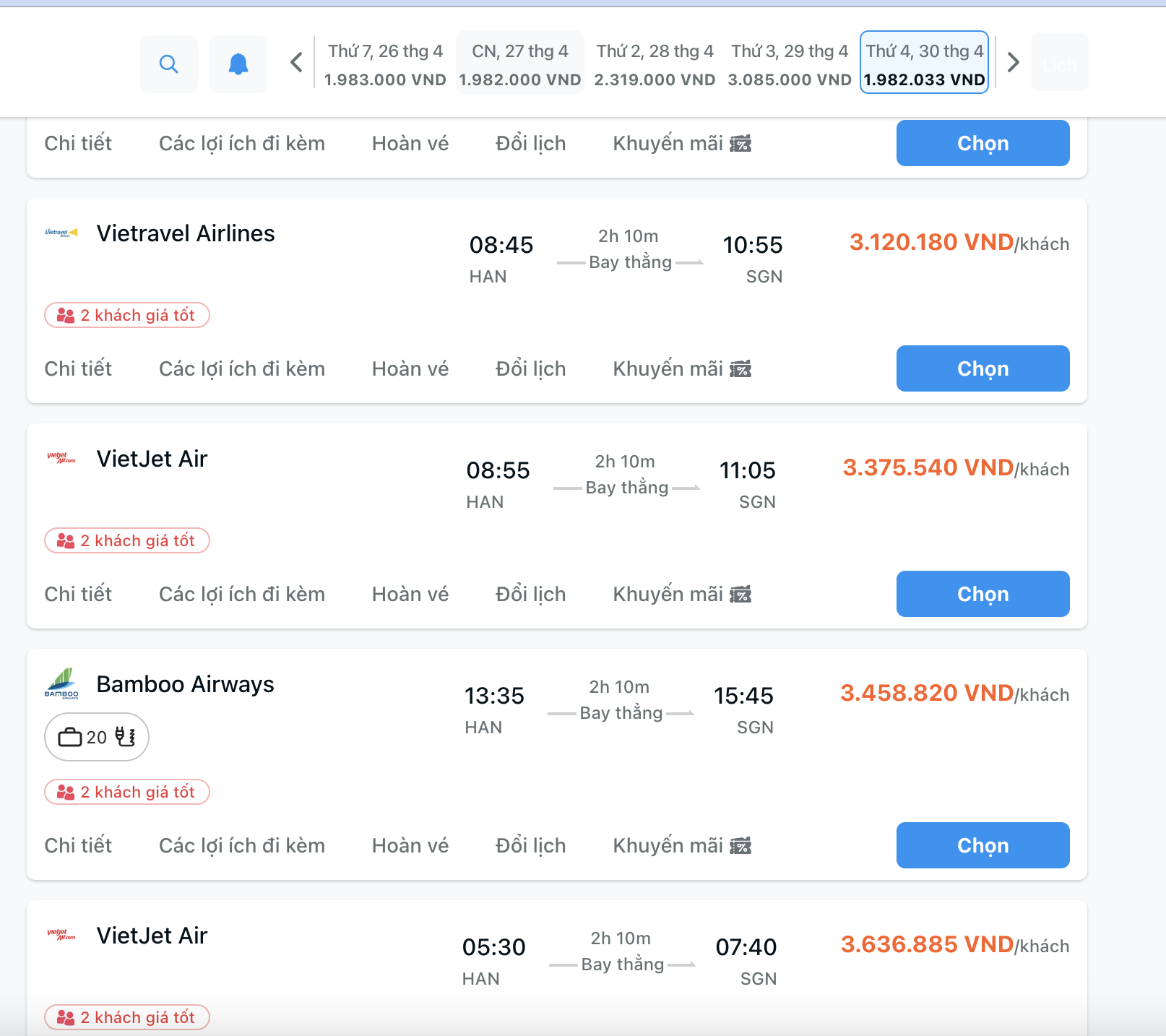Go to next dates with right chevron

(x=1013, y=63)
